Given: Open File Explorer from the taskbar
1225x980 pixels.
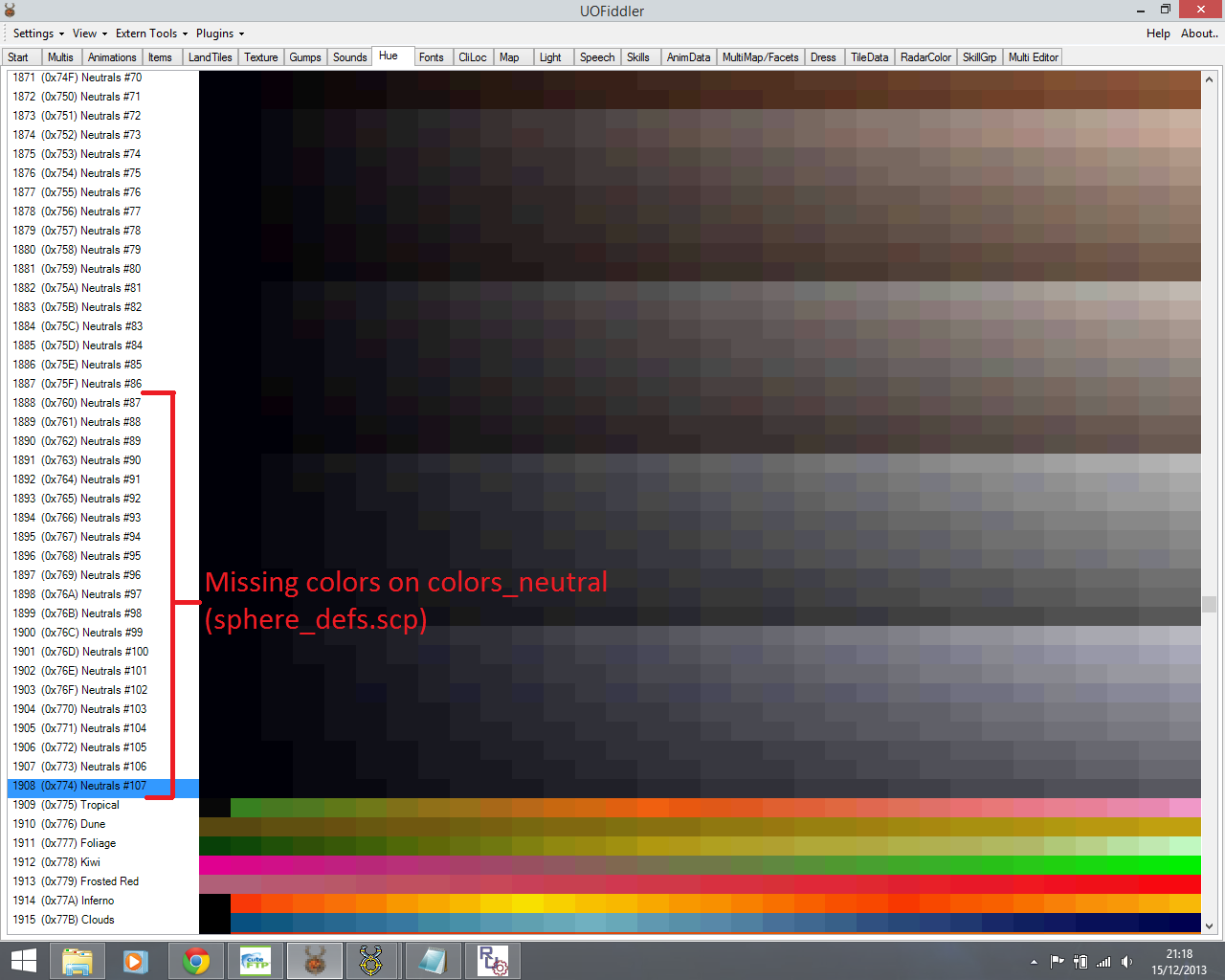Looking at the screenshot, I should 77,961.
